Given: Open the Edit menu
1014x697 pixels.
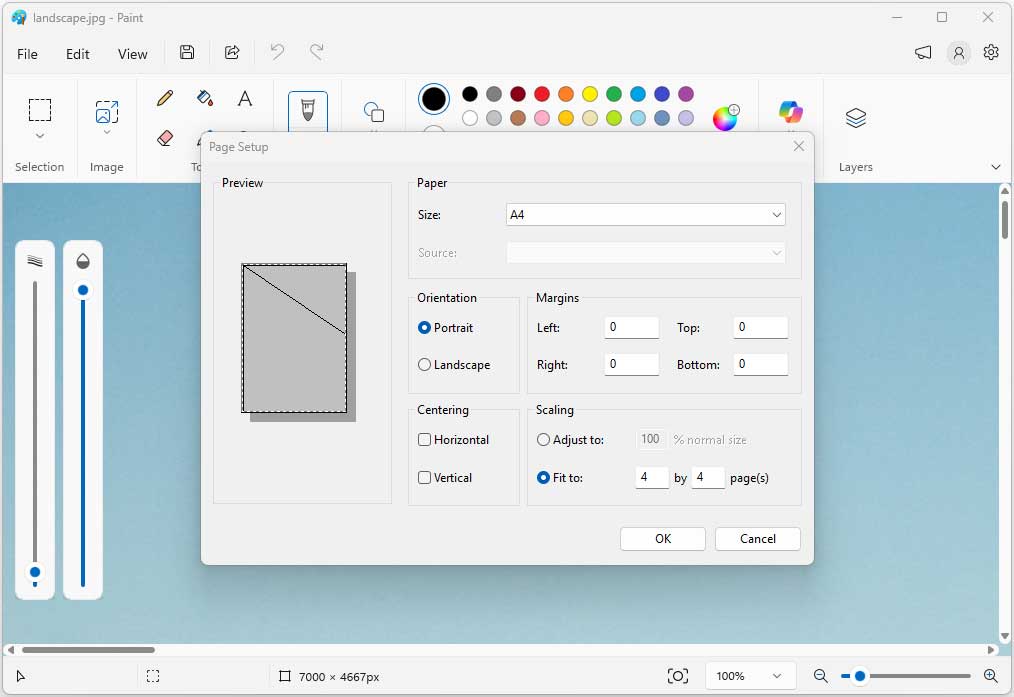Looking at the screenshot, I should 78,54.
